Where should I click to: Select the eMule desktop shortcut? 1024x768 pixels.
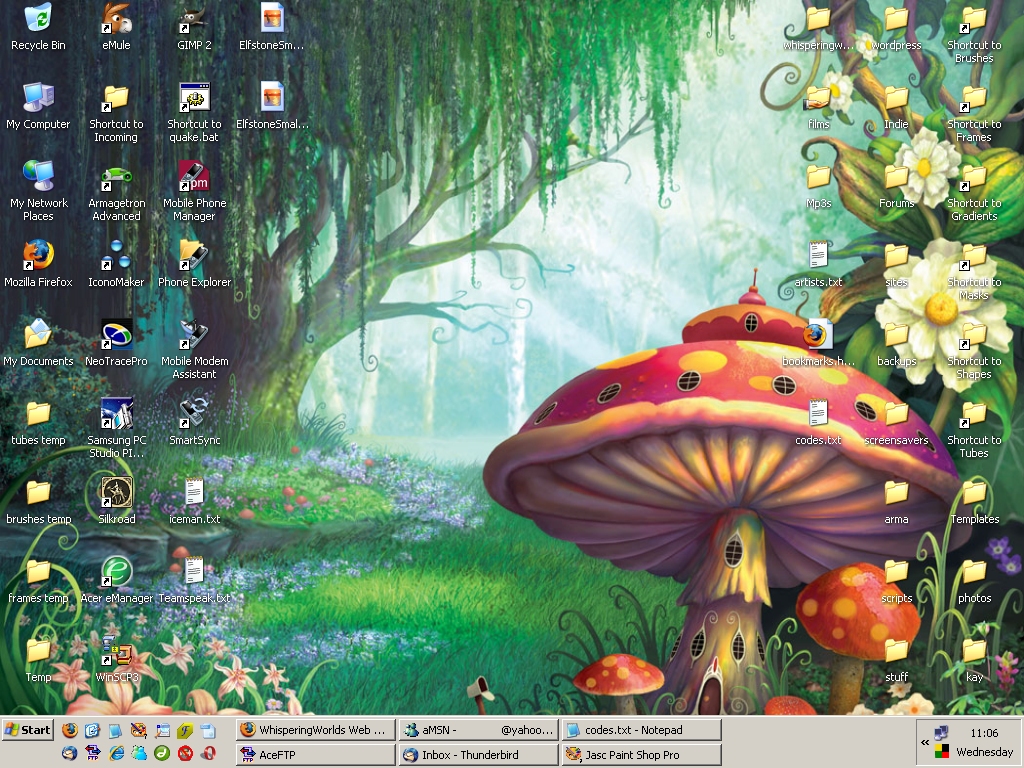(x=116, y=26)
